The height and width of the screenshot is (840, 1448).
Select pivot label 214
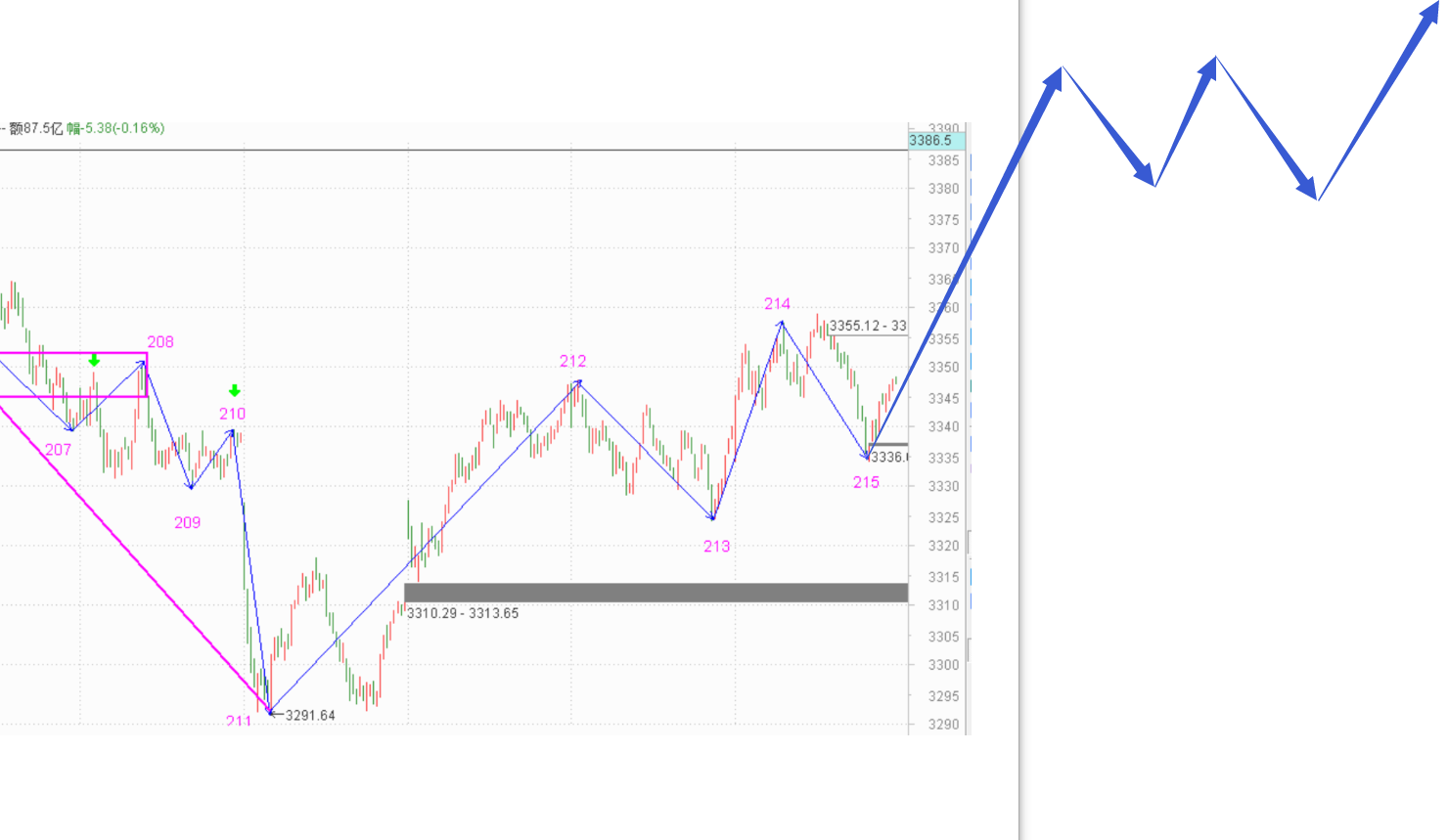[x=777, y=304]
